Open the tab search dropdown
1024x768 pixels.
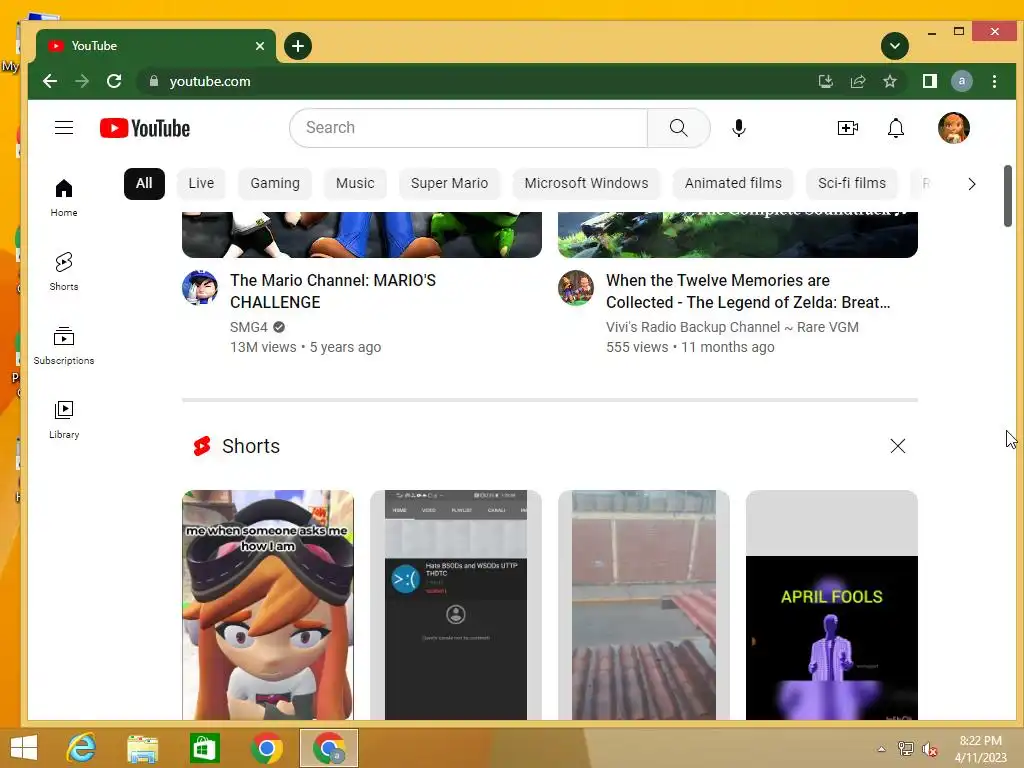click(895, 46)
